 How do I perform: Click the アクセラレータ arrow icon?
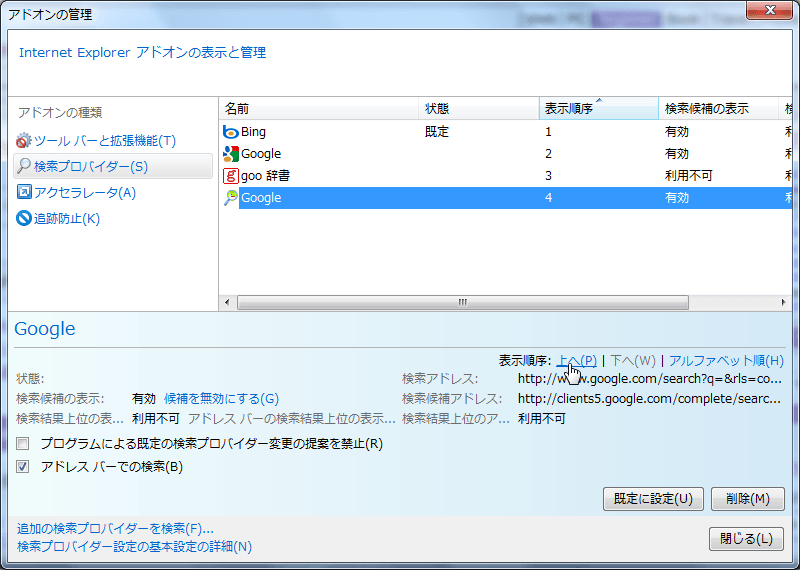[x=23, y=192]
